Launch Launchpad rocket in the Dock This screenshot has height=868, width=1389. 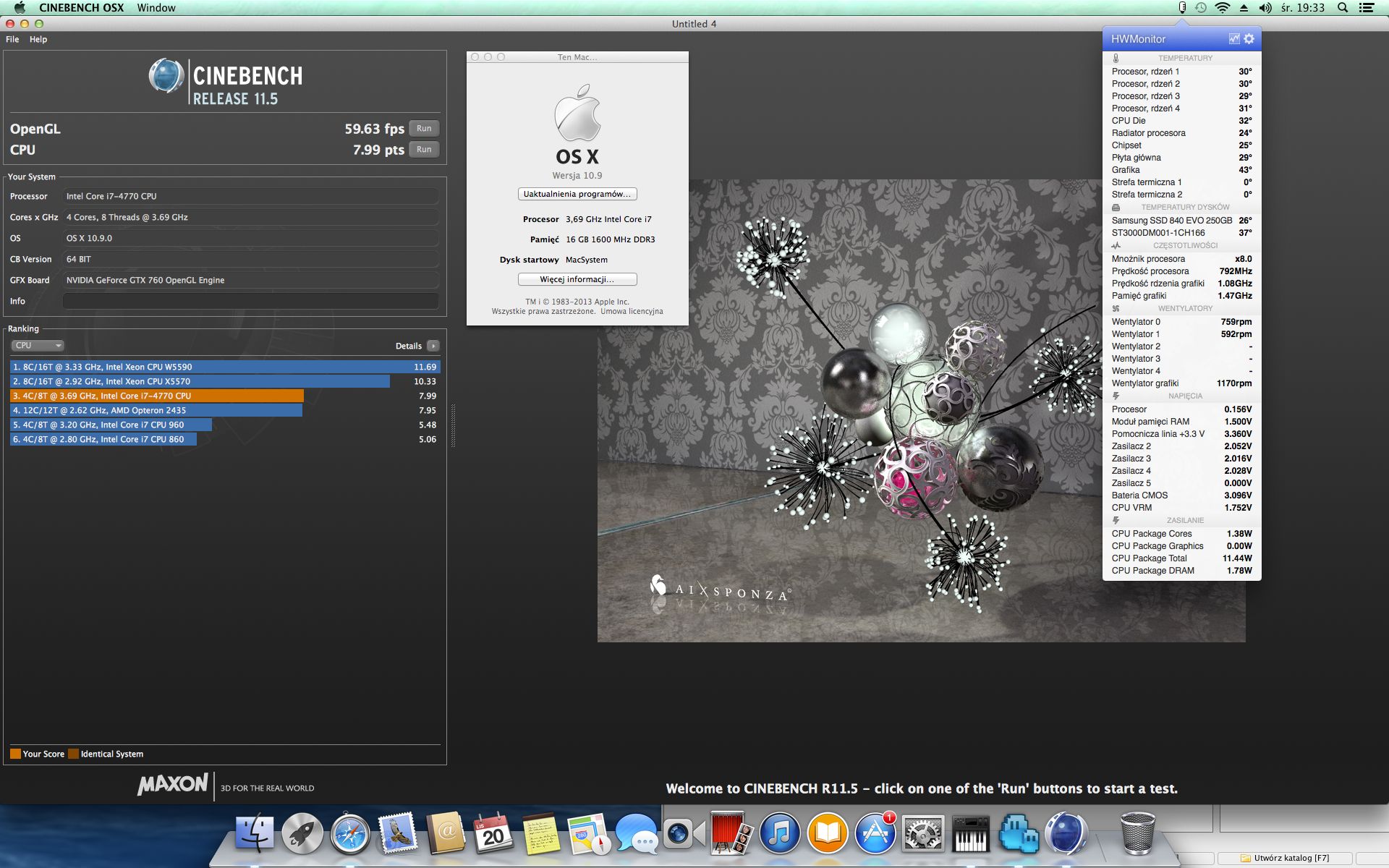(302, 834)
